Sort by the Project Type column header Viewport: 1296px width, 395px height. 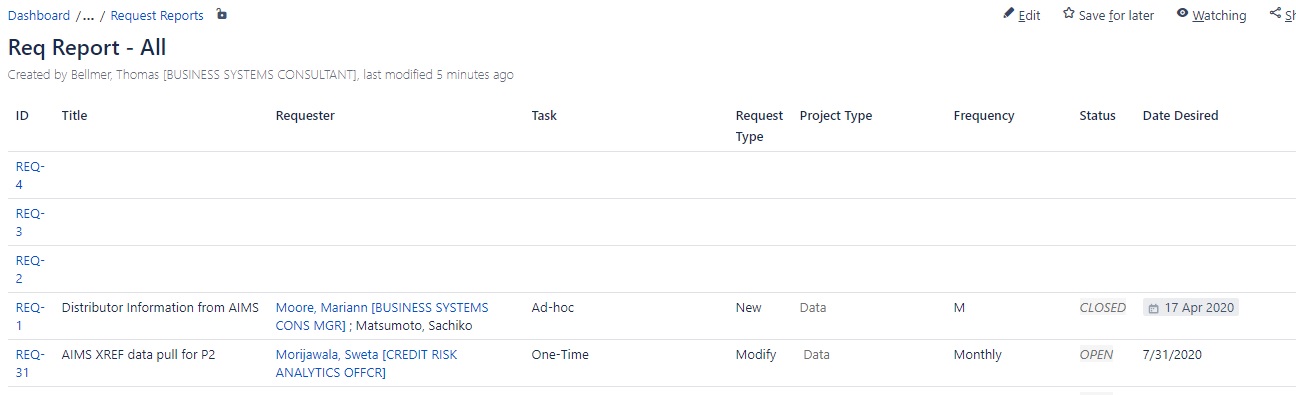836,115
